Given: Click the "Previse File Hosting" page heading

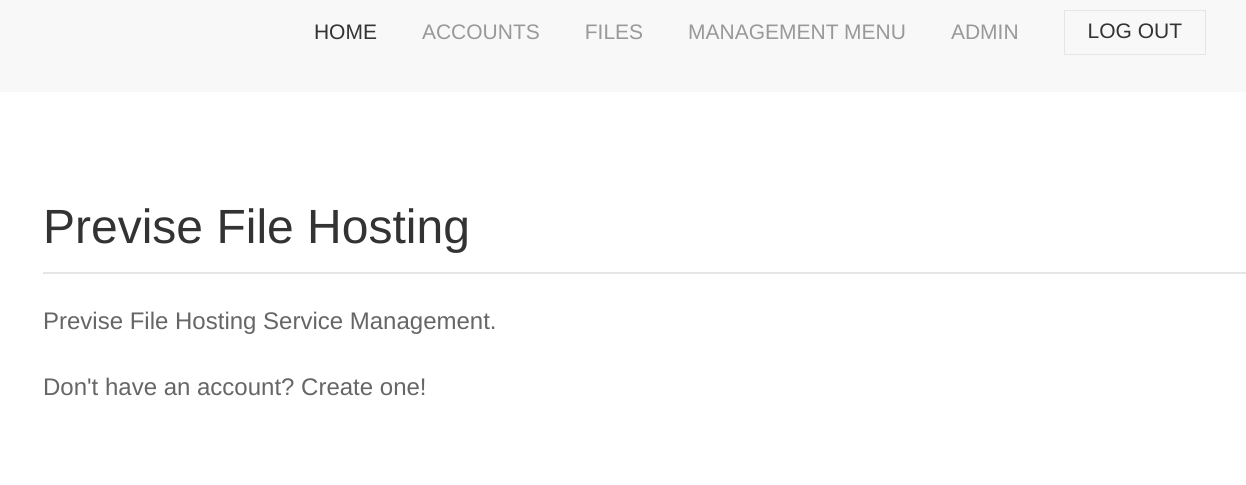Looking at the screenshot, I should point(256,227).
